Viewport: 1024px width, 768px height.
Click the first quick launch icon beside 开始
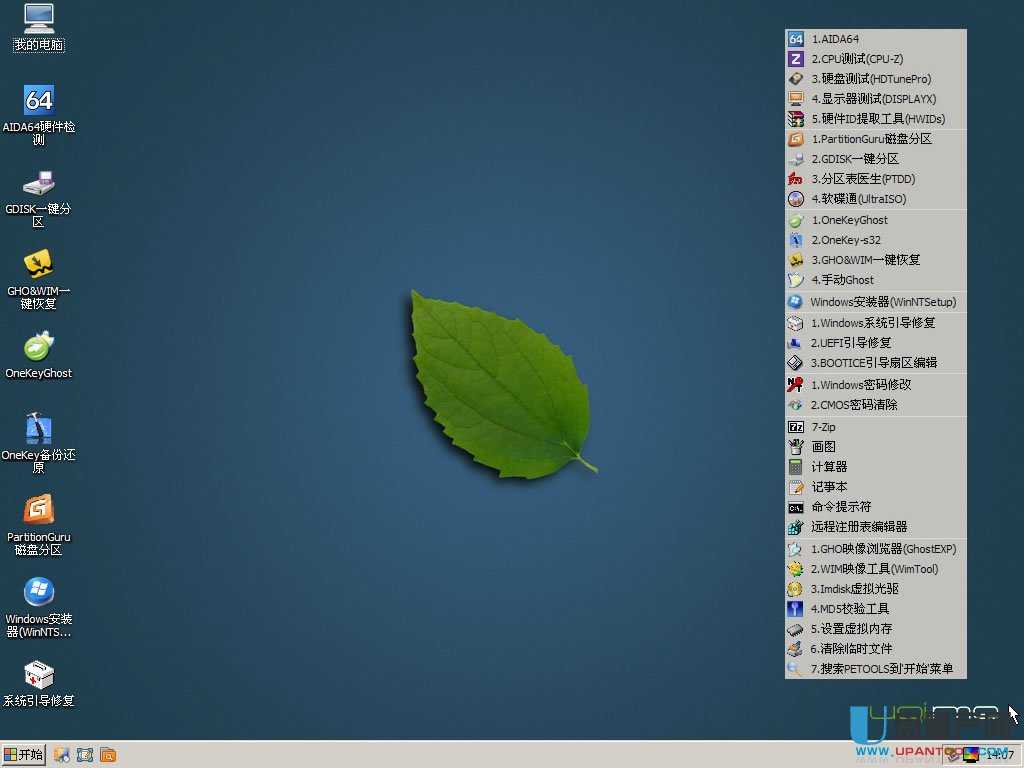62,755
